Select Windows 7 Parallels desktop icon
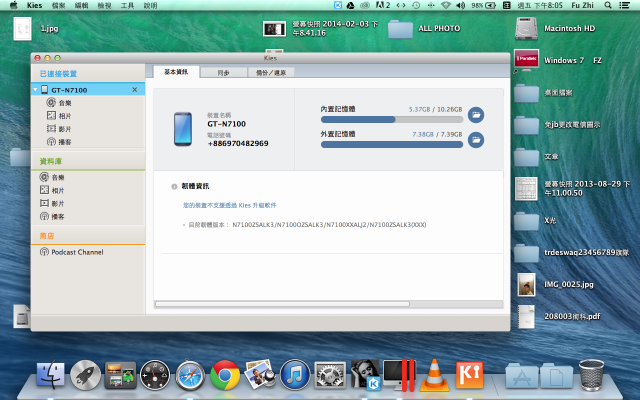This screenshot has width=640, height=400. click(526, 60)
